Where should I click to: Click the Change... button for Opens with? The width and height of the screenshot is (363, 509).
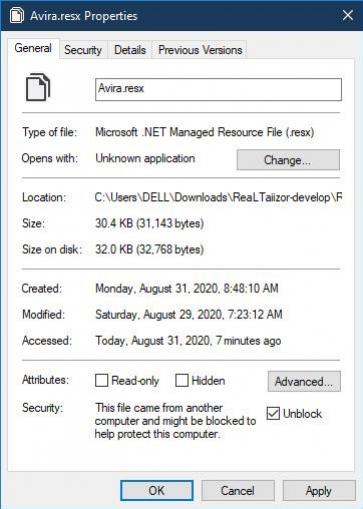(288, 160)
